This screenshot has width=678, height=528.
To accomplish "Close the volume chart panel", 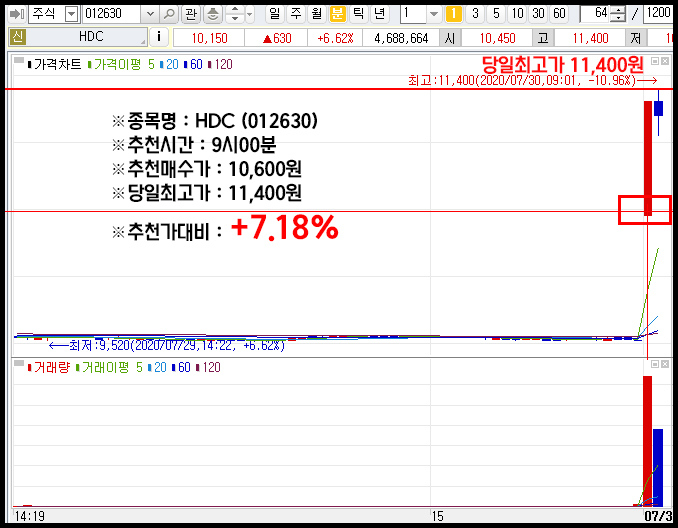I will click(x=665, y=364).
